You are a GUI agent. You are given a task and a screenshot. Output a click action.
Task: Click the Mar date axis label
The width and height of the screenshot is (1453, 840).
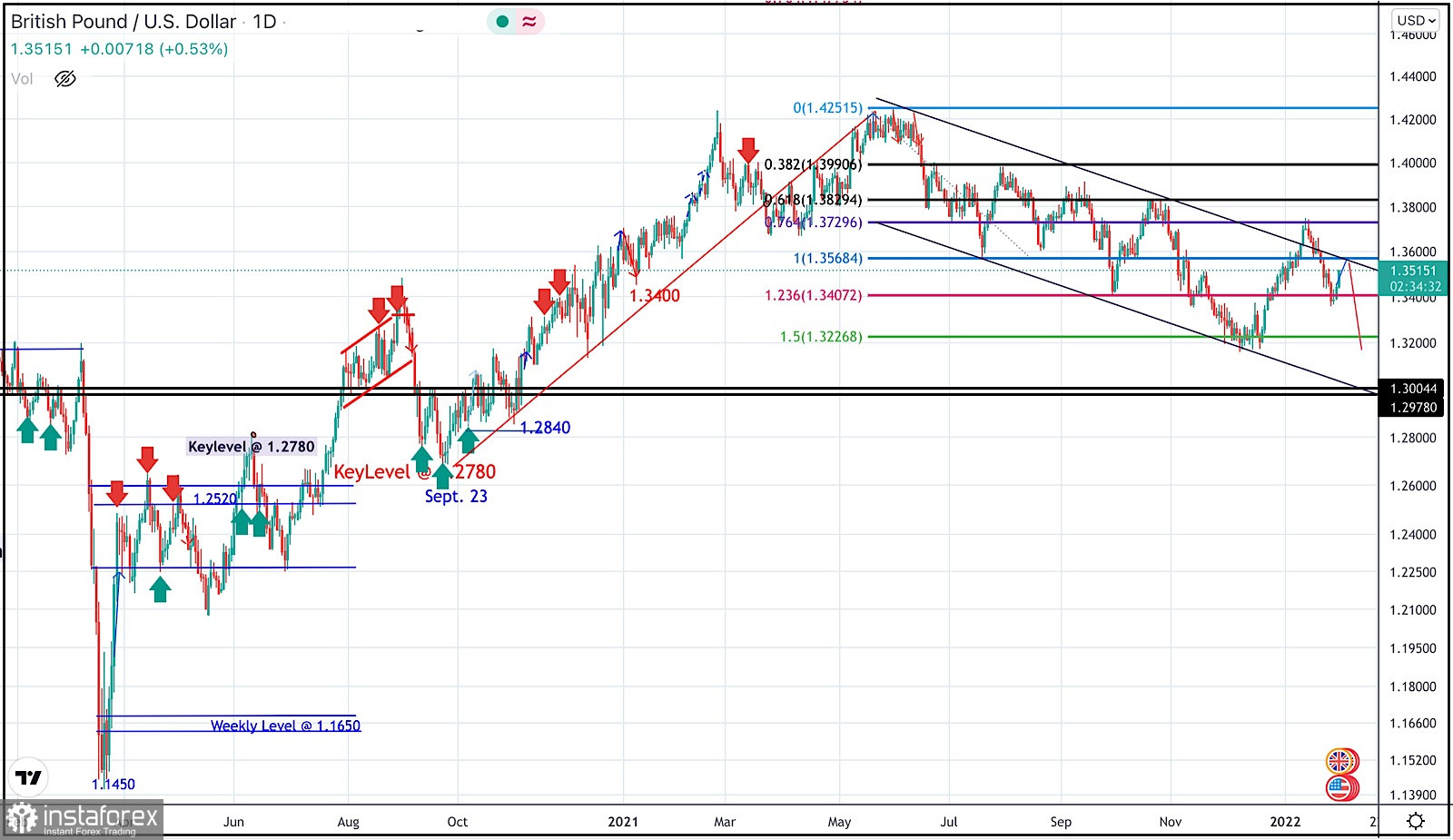[725, 822]
